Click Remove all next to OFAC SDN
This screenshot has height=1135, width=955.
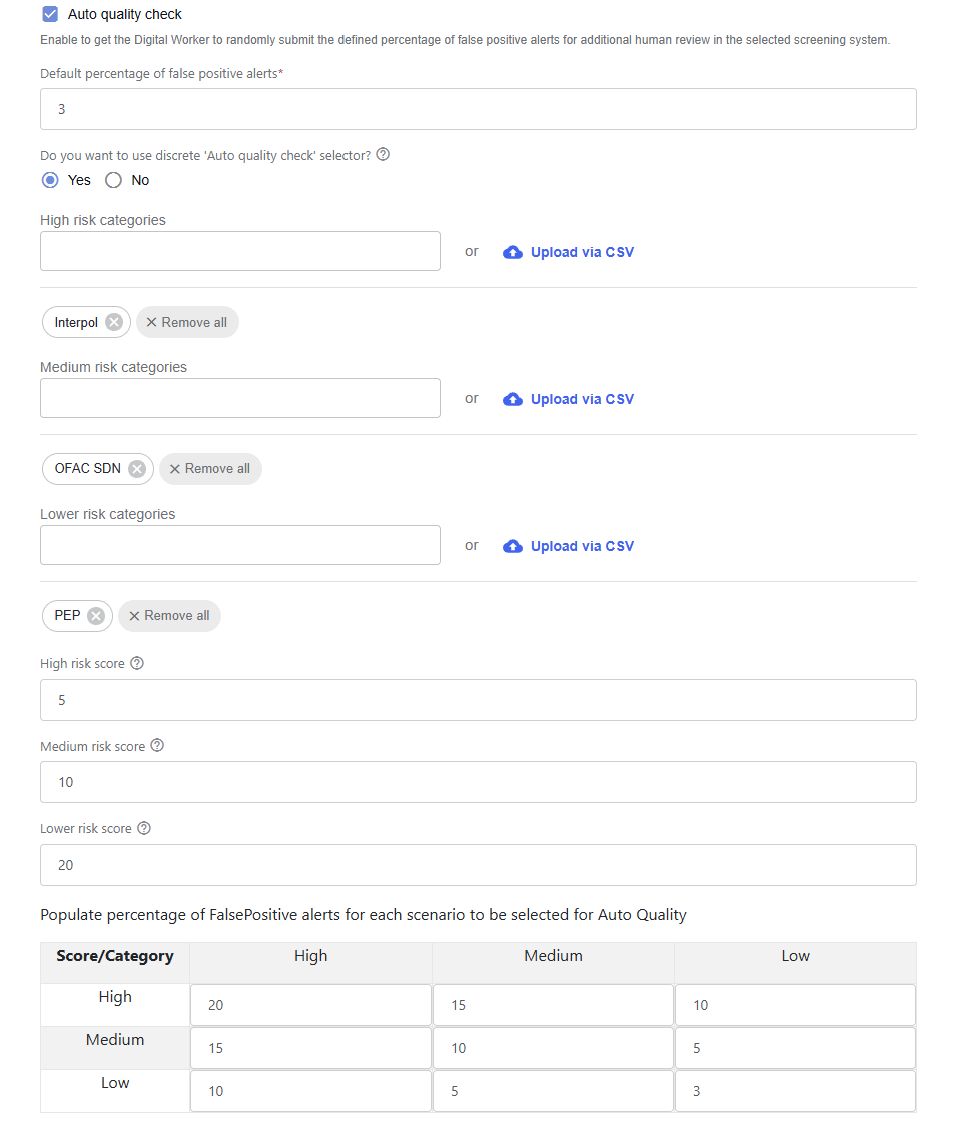tap(210, 469)
